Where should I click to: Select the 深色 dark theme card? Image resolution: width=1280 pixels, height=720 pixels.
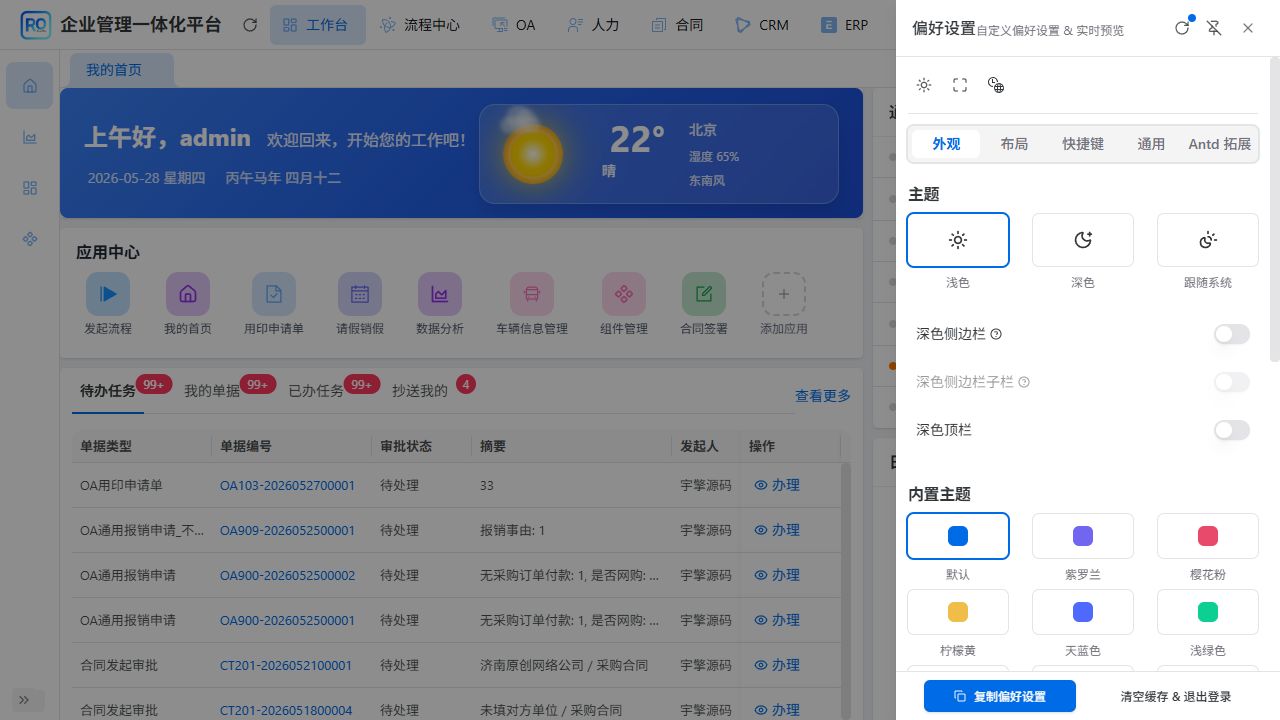pyautogui.click(x=1083, y=240)
